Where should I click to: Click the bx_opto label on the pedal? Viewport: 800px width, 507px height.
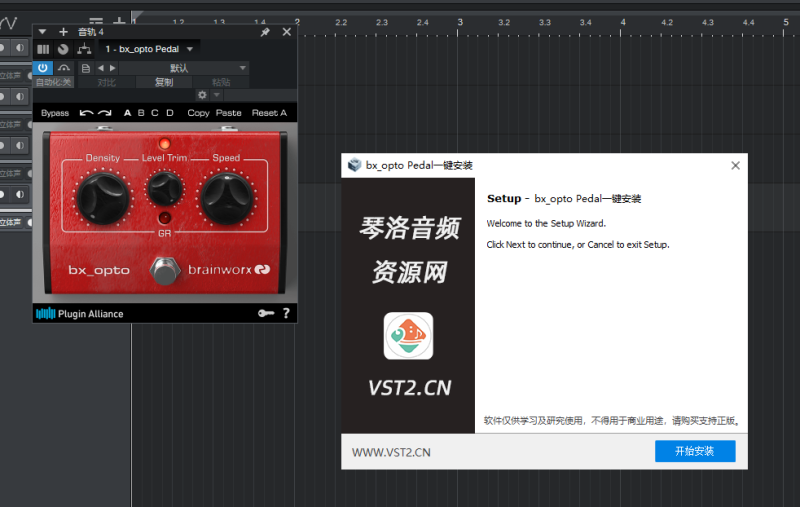99,270
